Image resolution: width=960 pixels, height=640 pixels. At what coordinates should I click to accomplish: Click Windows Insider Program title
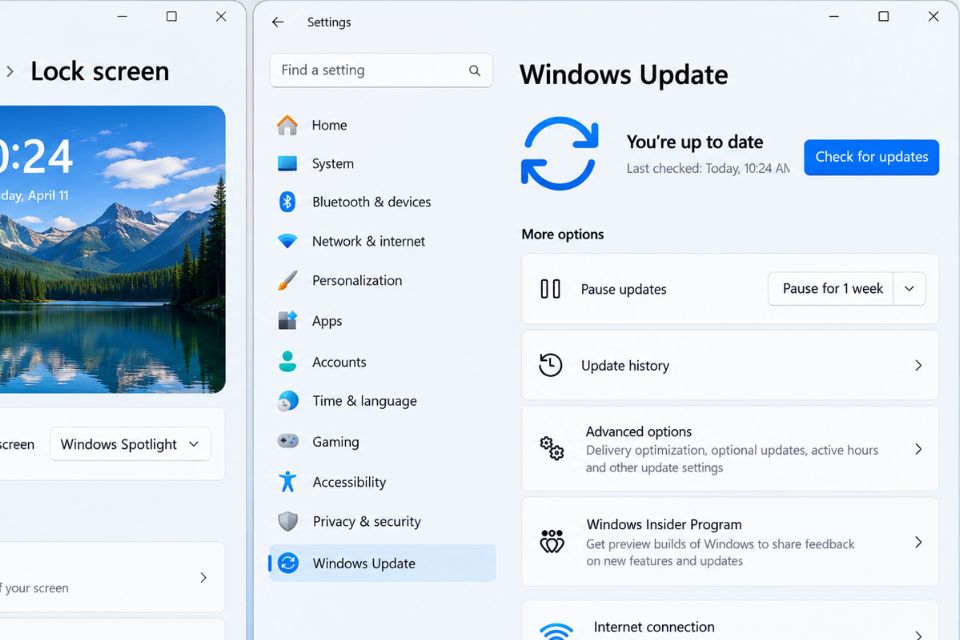[664, 525]
